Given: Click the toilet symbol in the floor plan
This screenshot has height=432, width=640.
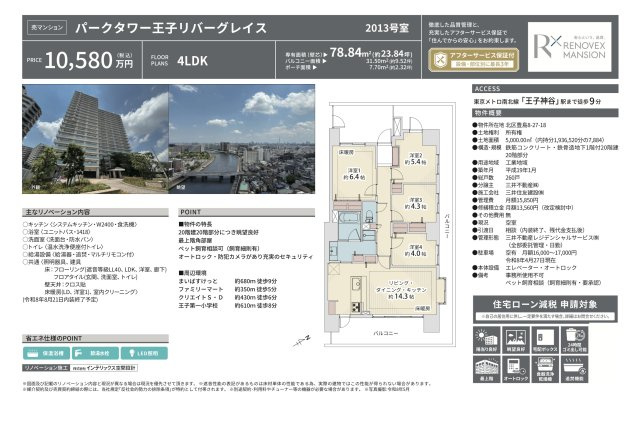Looking at the screenshot, I should [369, 215].
